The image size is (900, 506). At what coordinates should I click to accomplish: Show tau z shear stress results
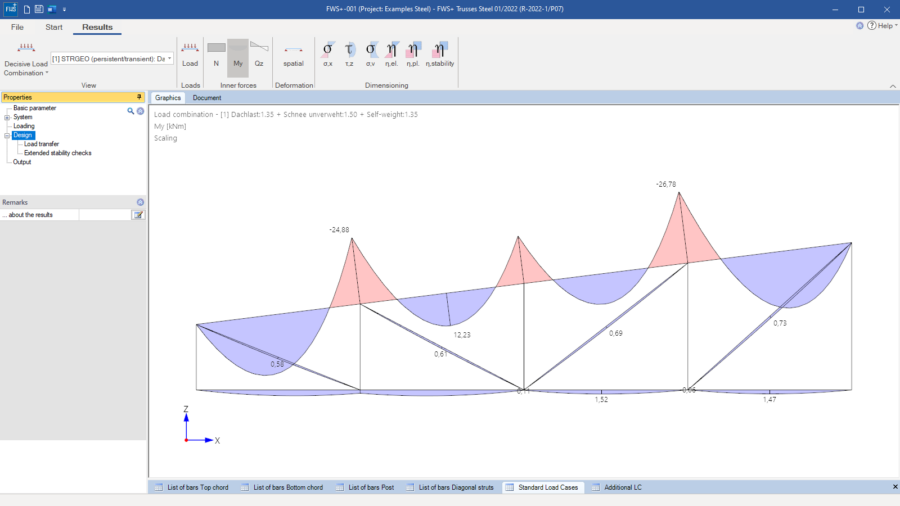349,55
